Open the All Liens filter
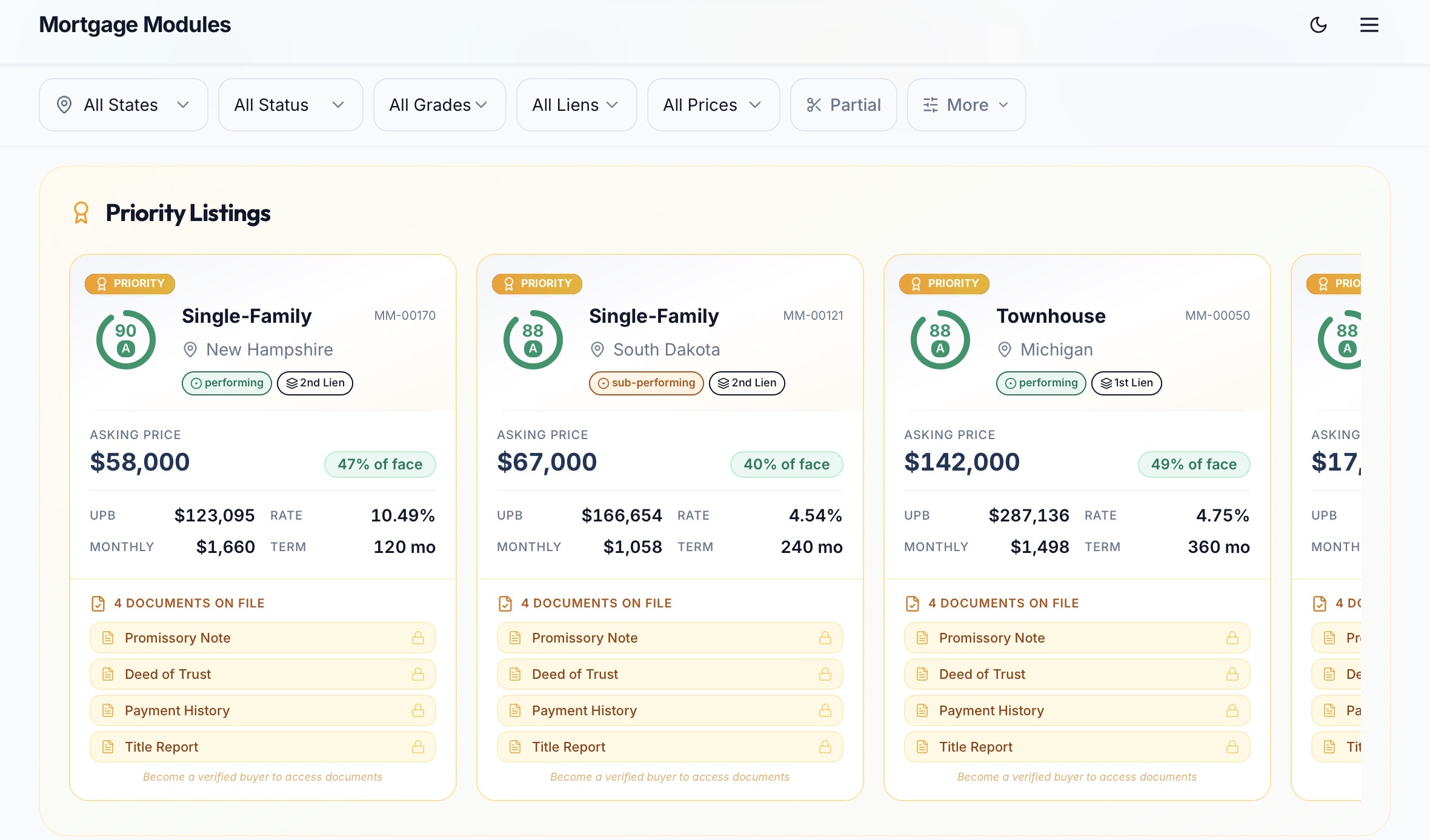The height and width of the screenshot is (840, 1430). click(x=576, y=105)
